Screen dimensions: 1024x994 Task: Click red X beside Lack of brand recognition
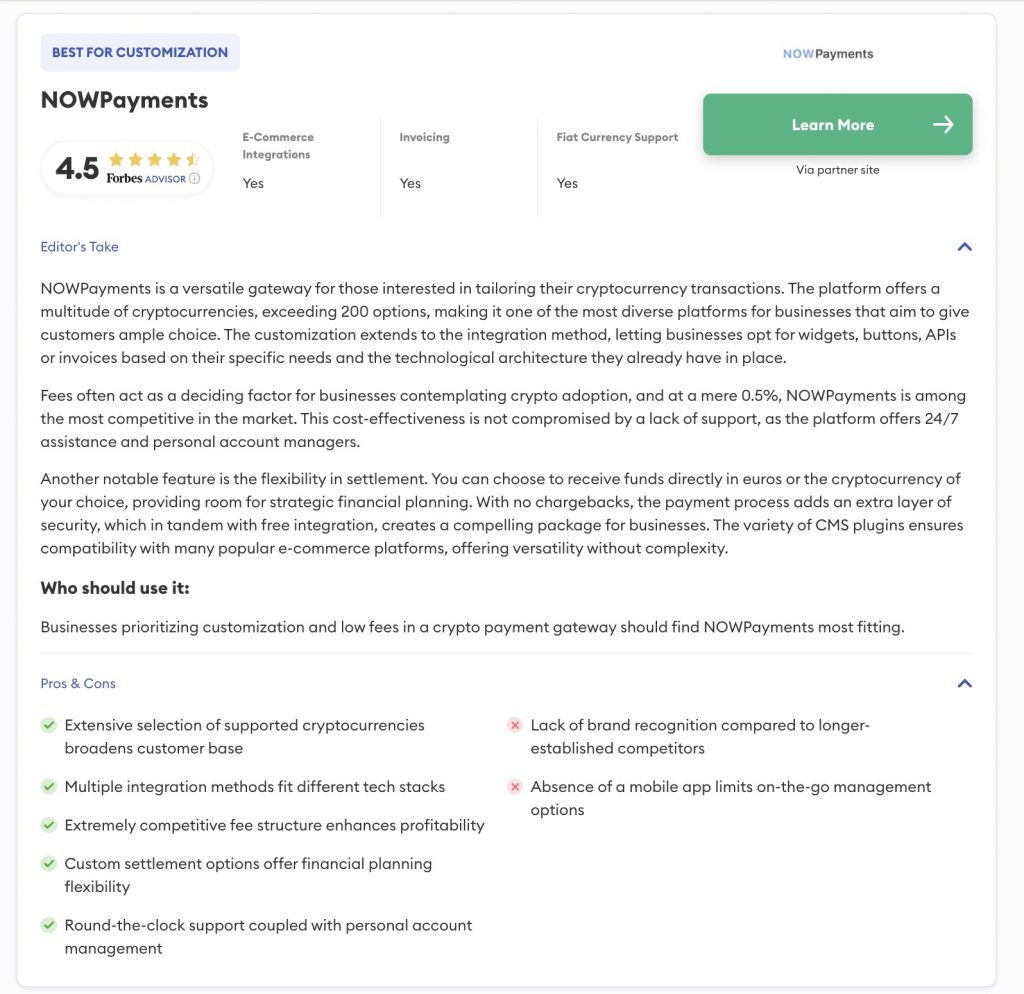tap(515, 725)
